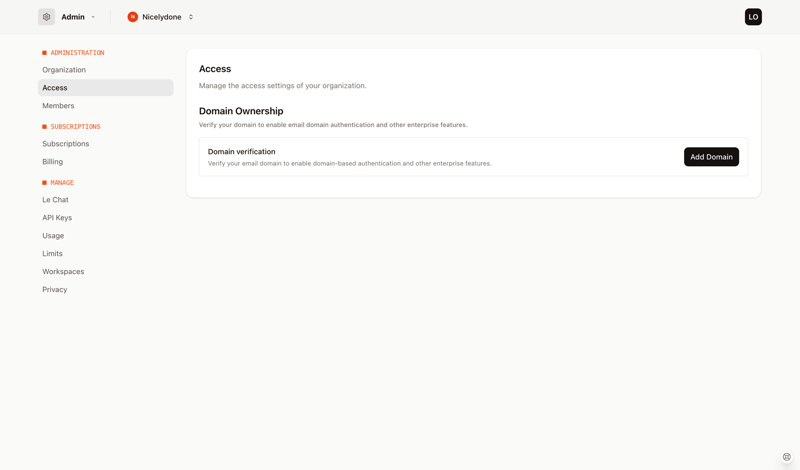View the Usage page

pos(53,236)
